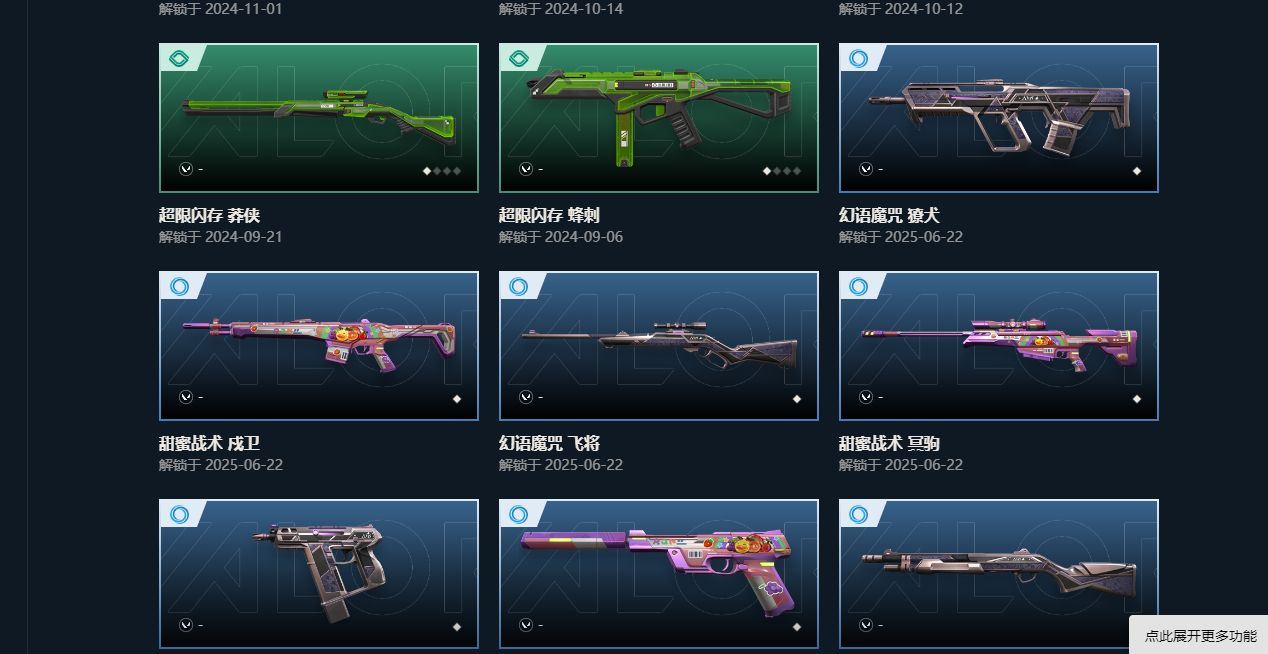1268x654 pixels.
Task: Click the single level diamond on 甜蜜战术 冥驹 card
Action: [1137, 399]
